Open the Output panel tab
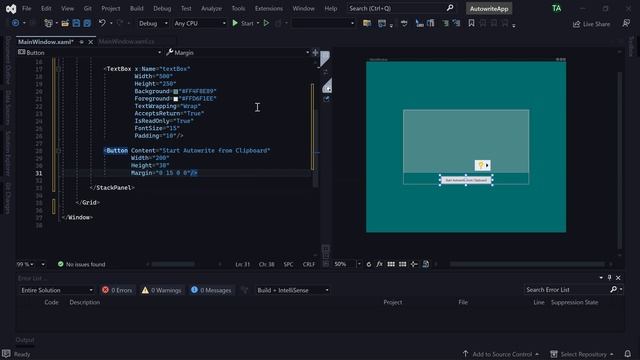The height and width of the screenshot is (360, 640). pos(24,340)
